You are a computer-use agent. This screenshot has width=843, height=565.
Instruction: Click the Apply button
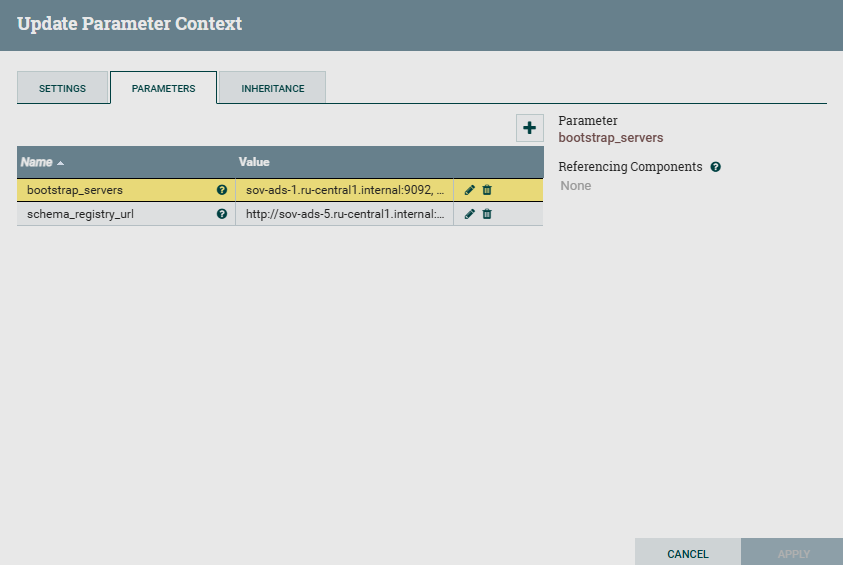(793, 553)
